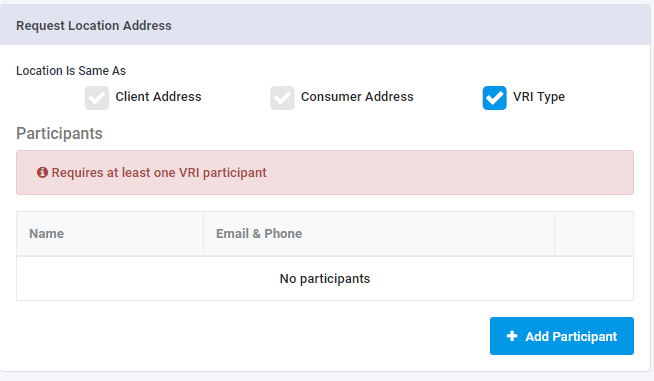654x381 pixels.
Task: Click the Requires at least one VRI participant message
Action: 159,173
